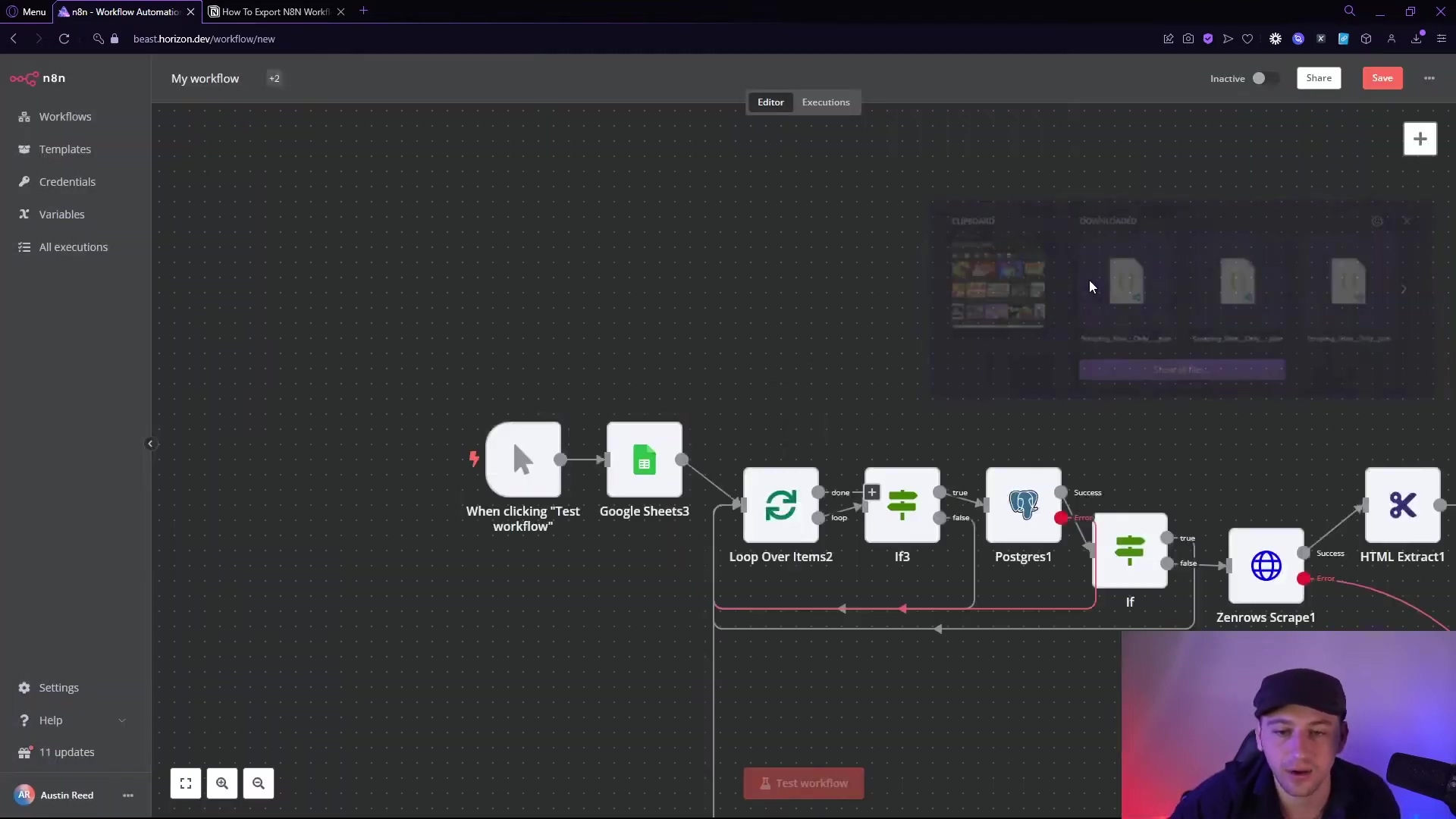Click the plus on the done connection
The image size is (1456, 819).
click(872, 493)
